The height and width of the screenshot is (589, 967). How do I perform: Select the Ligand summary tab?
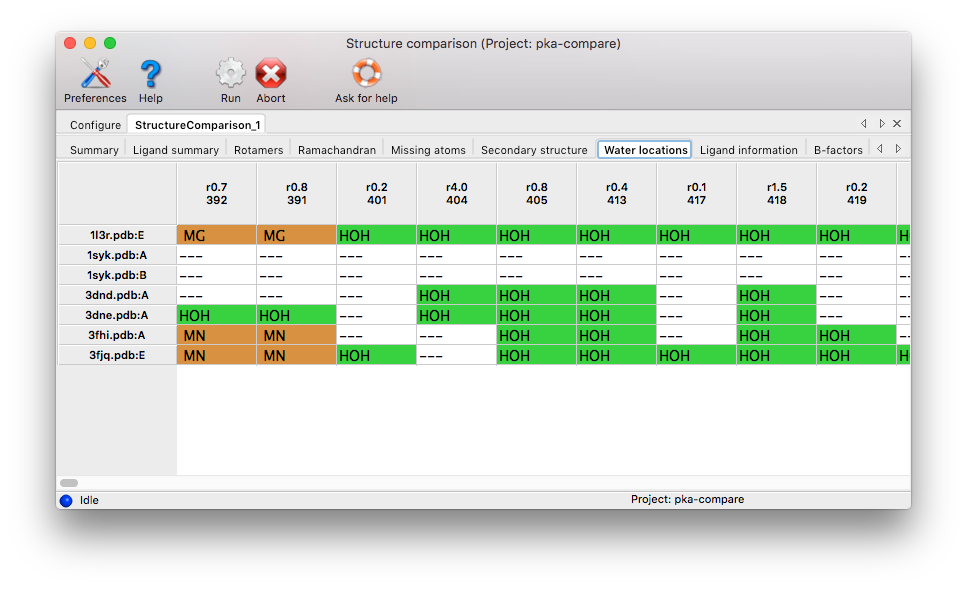point(176,150)
